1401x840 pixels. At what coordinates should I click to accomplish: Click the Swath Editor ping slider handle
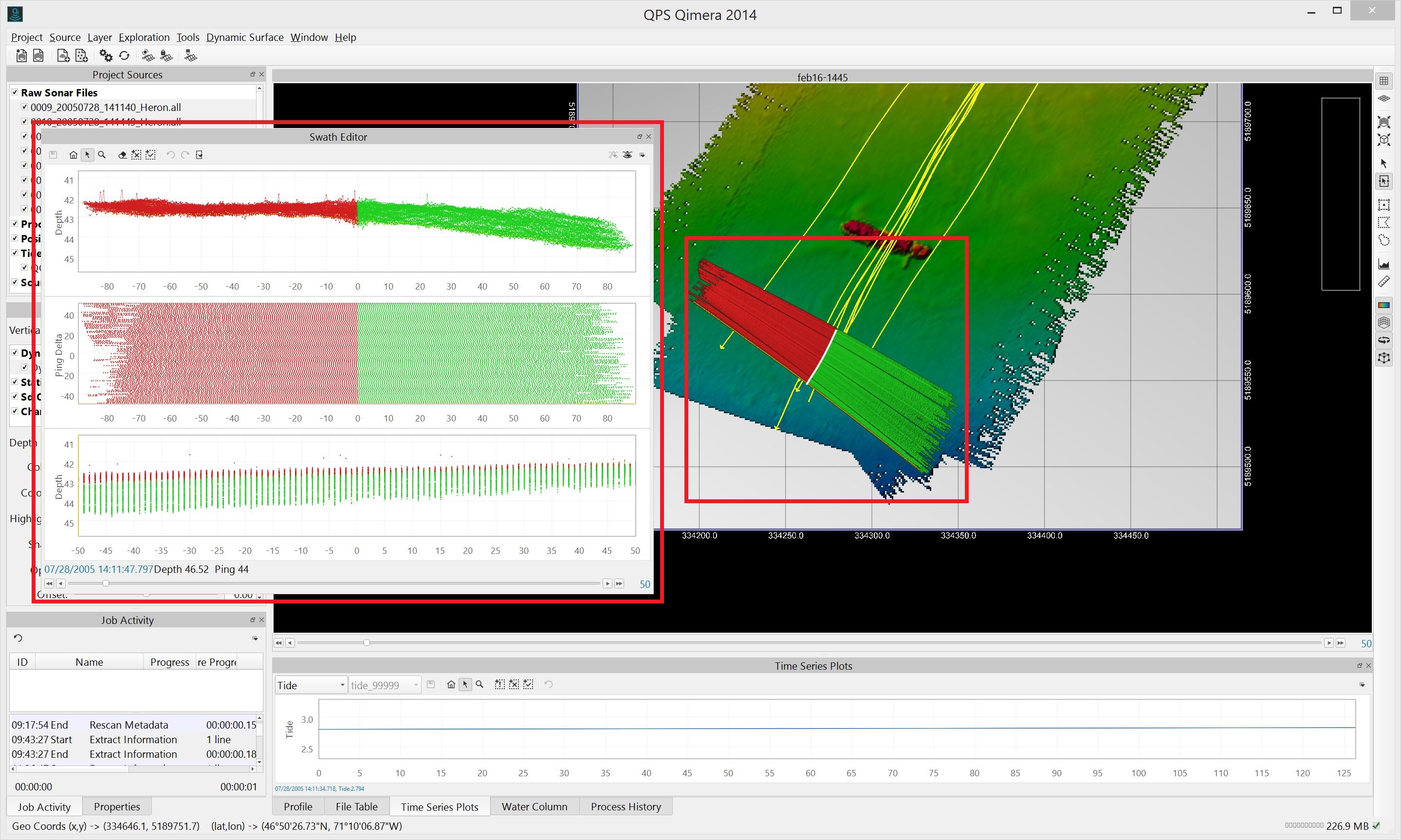point(105,584)
